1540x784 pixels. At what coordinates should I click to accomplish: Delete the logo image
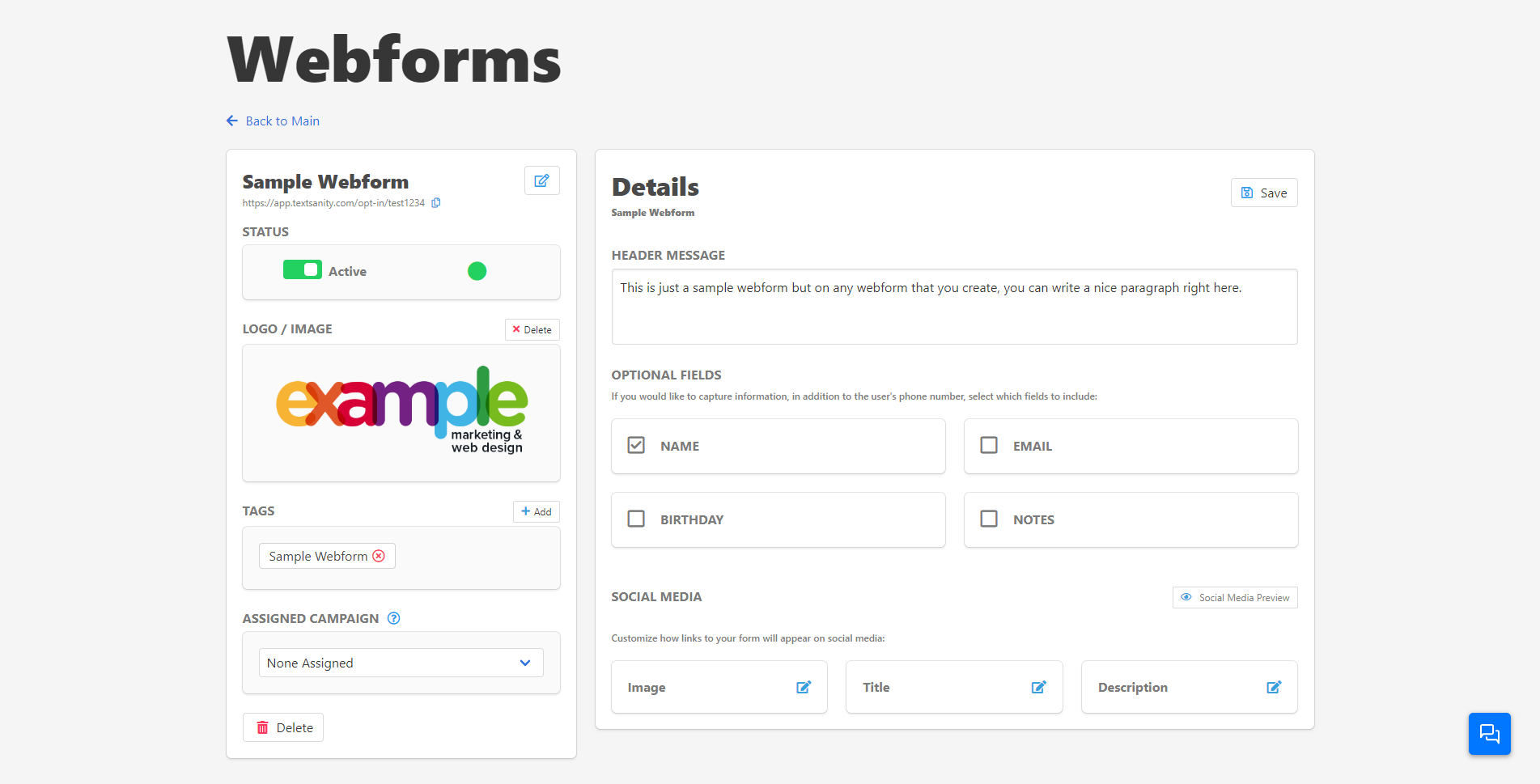(x=532, y=329)
